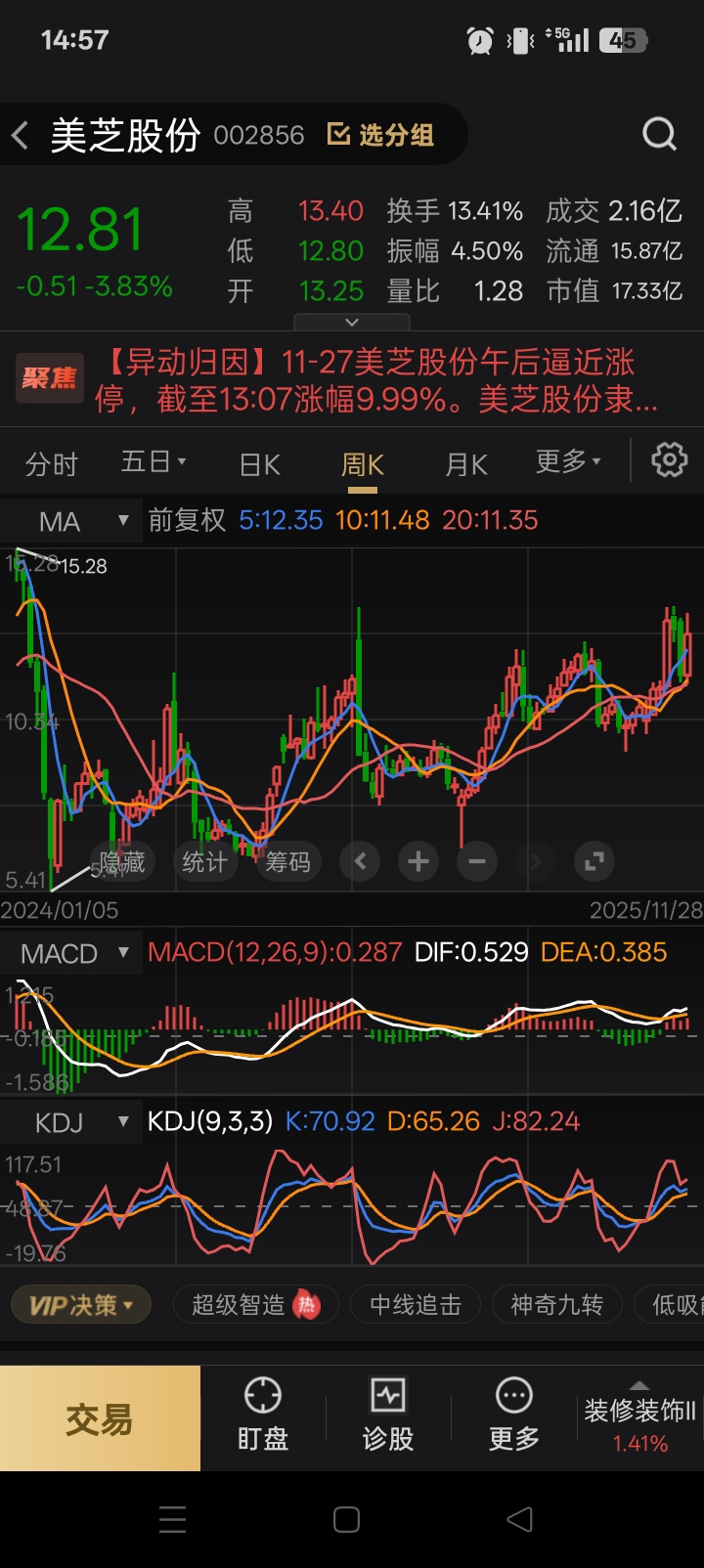Viewport: 704px width, 1568px height.
Task: Open the fullscreen chart icon
Action: click(594, 861)
